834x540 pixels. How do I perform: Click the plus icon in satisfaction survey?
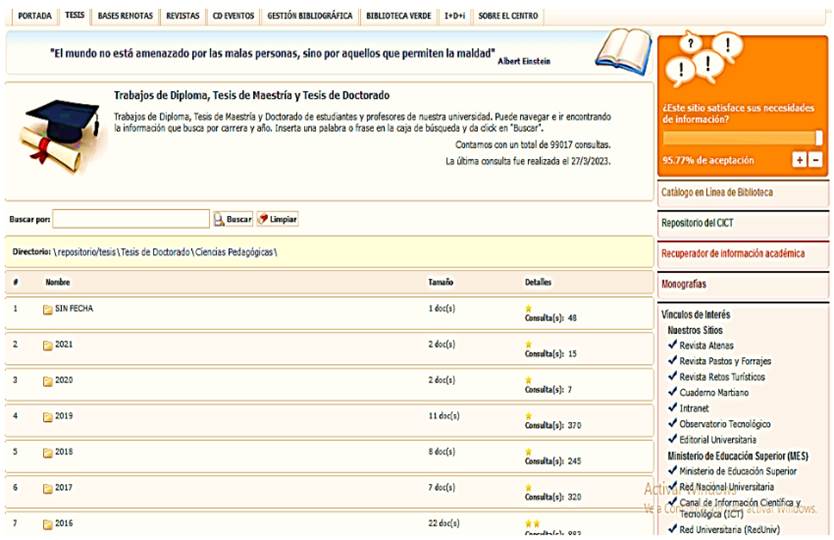click(799, 160)
